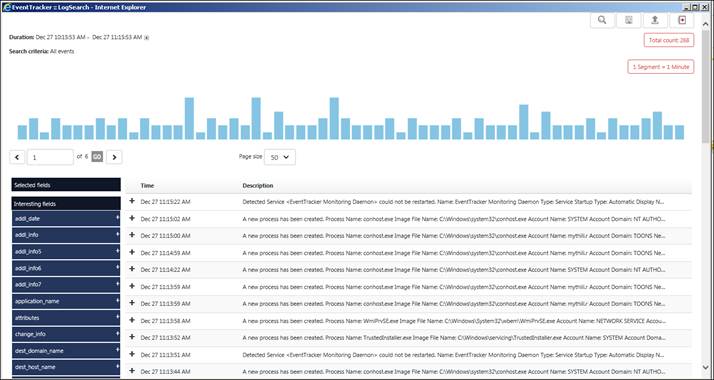Click the upload arrow icon in toolbar
This screenshot has height=380, width=714.
point(655,20)
